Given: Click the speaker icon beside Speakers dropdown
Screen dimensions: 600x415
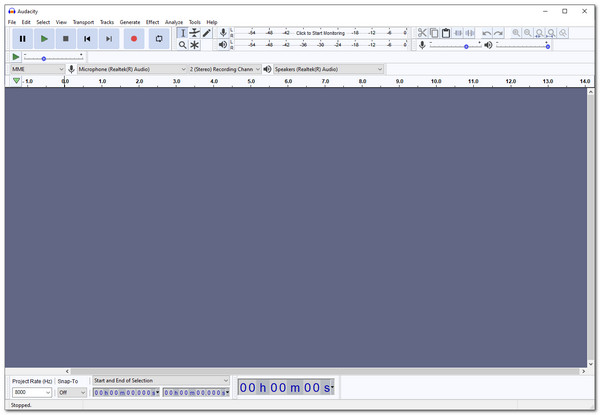Looking at the screenshot, I should click(x=267, y=69).
